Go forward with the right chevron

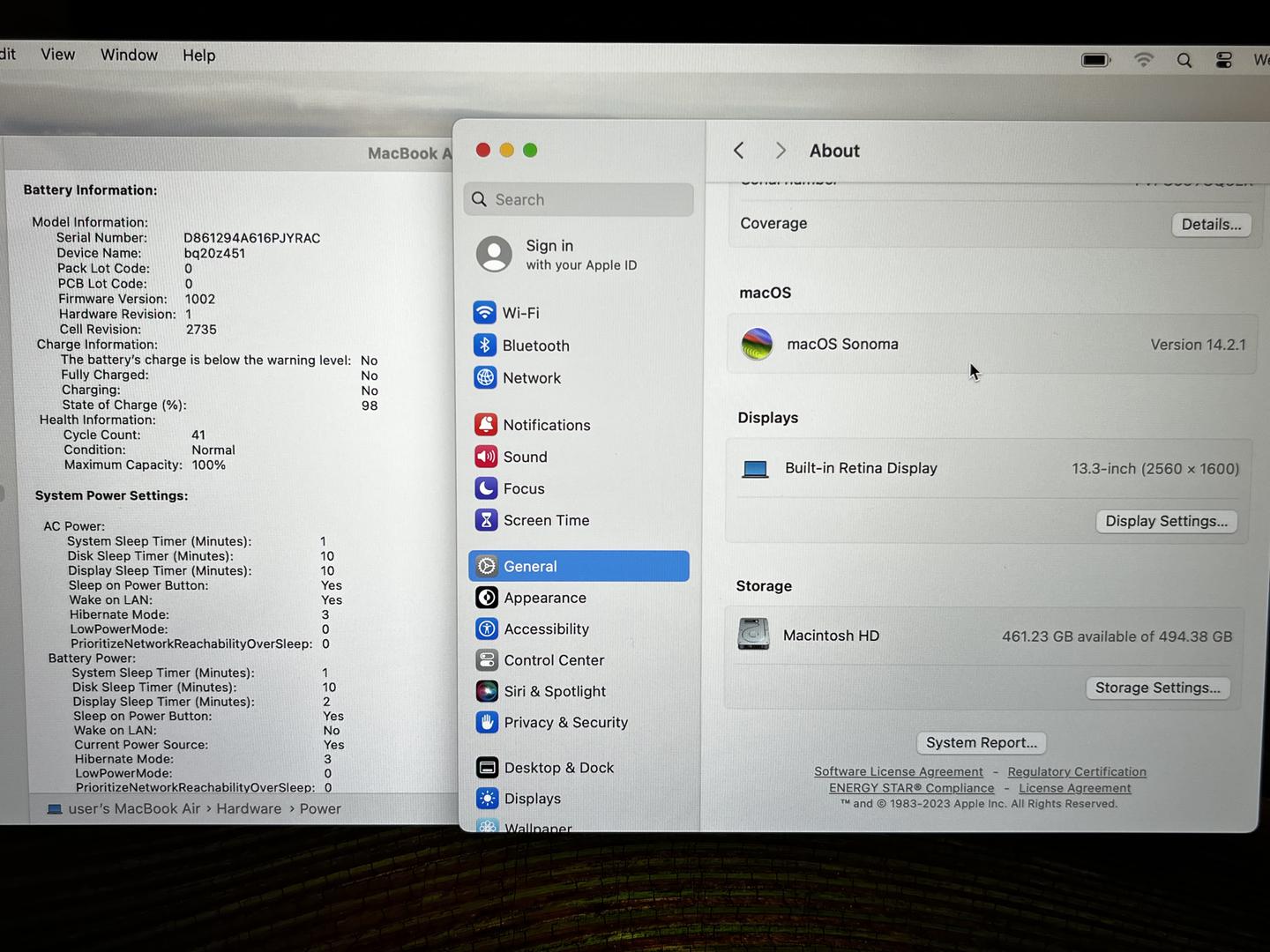[781, 151]
